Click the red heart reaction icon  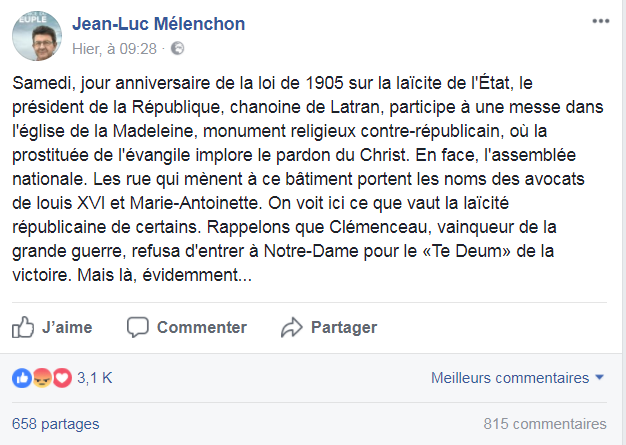(x=62, y=378)
